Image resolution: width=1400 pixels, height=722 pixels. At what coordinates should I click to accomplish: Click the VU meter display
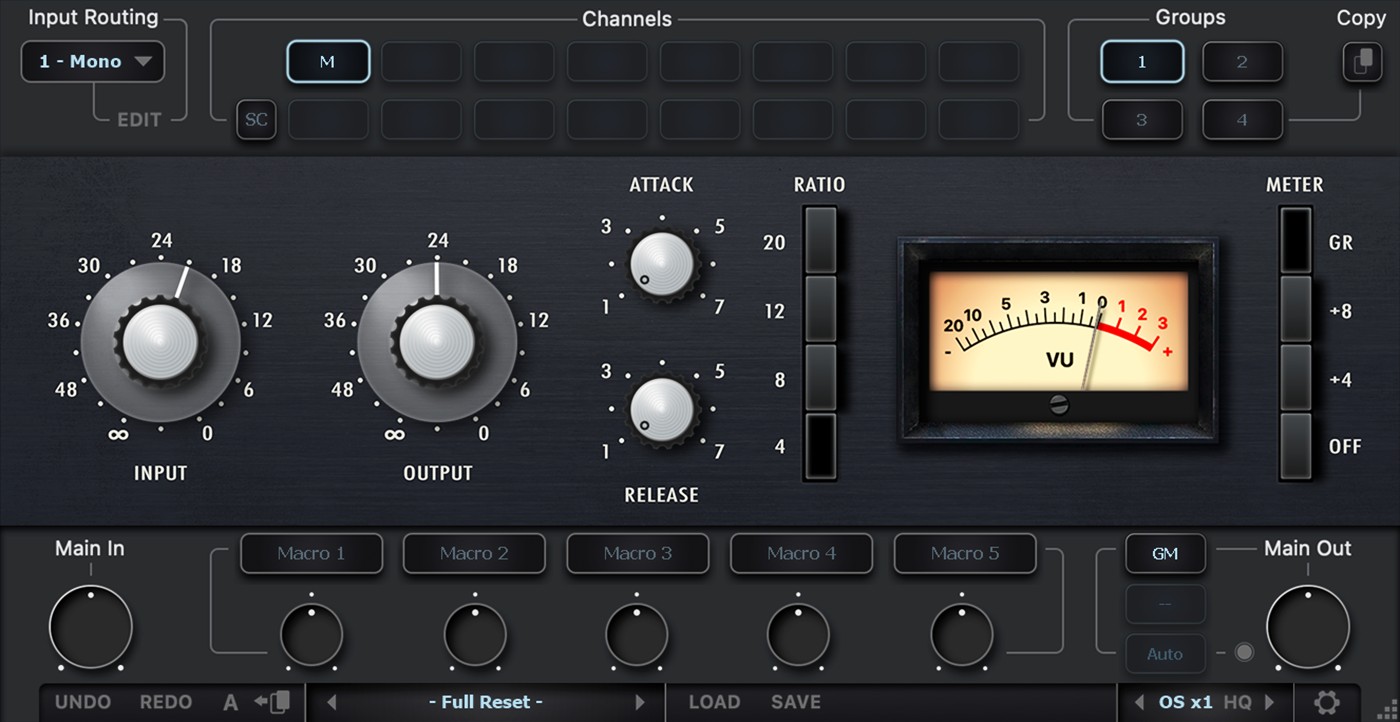pos(1058,338)
